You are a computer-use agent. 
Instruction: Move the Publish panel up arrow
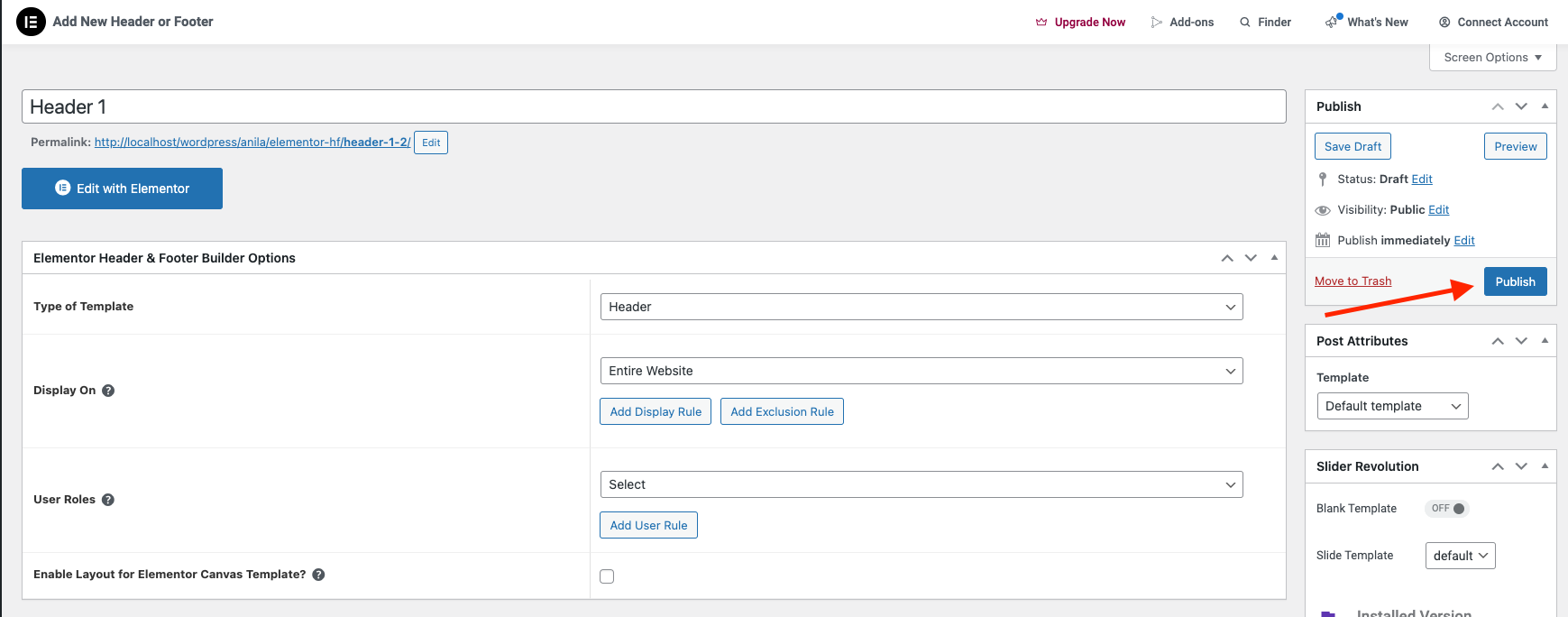pos(1498,106)
